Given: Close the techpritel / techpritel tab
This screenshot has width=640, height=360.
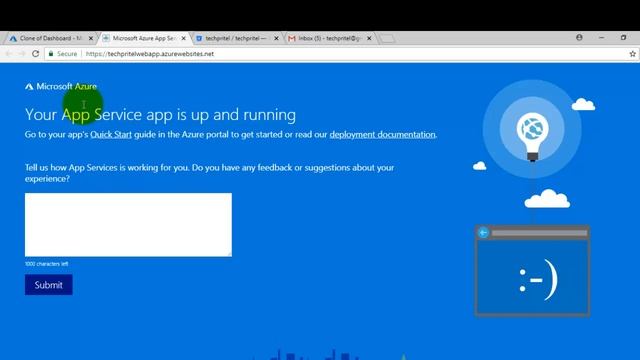Looking at the screenshot, I should pyautogui.click(x=276, y=38).
